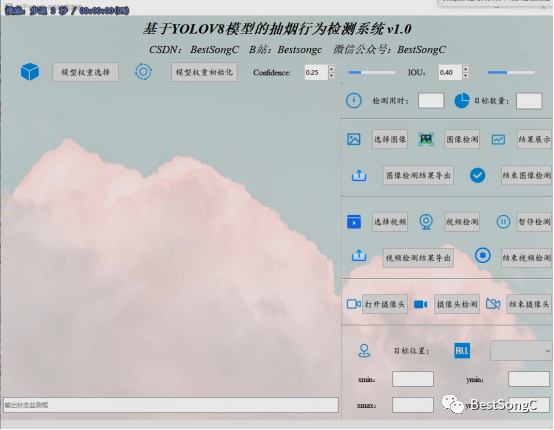
Task: Click the 暂停检测 pause button
Action: click(534, 222)
